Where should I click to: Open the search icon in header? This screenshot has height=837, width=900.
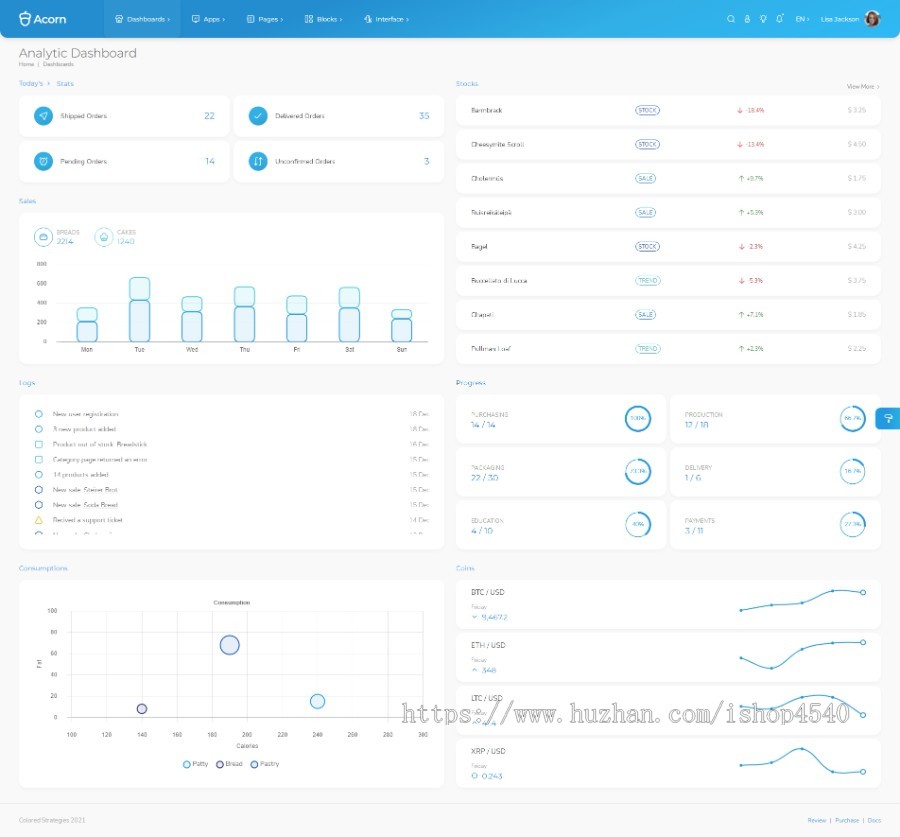(x=731, y=19)
